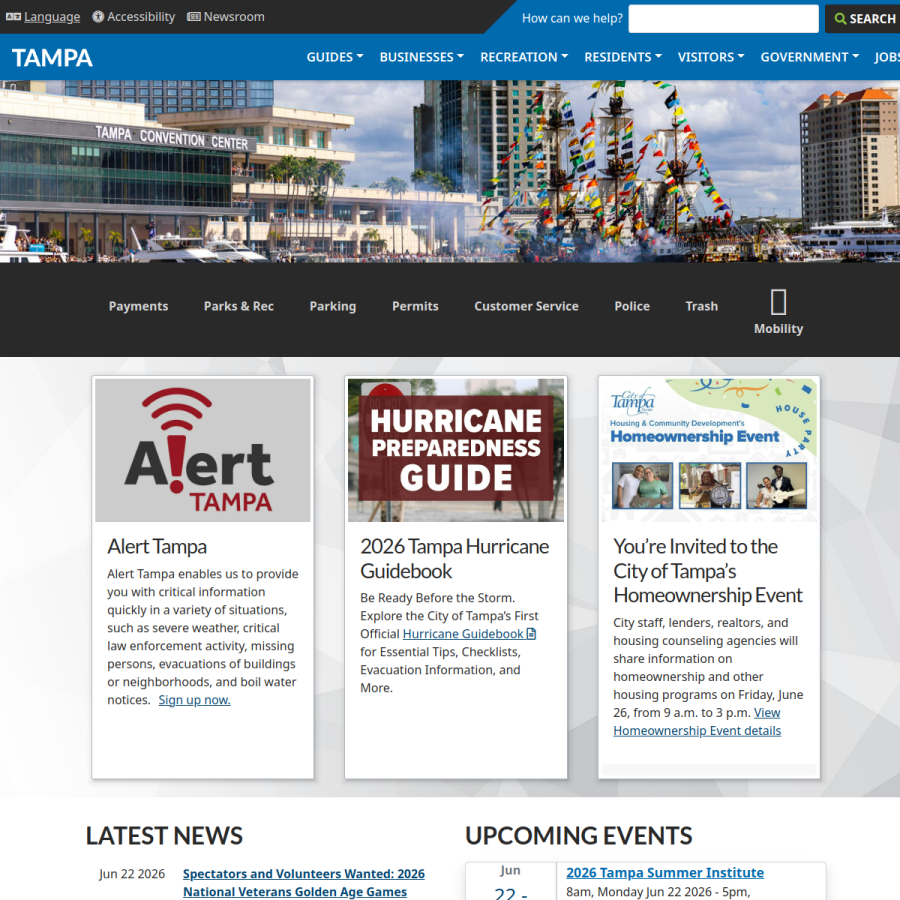Go to Payments quick link

click(138, 306)
